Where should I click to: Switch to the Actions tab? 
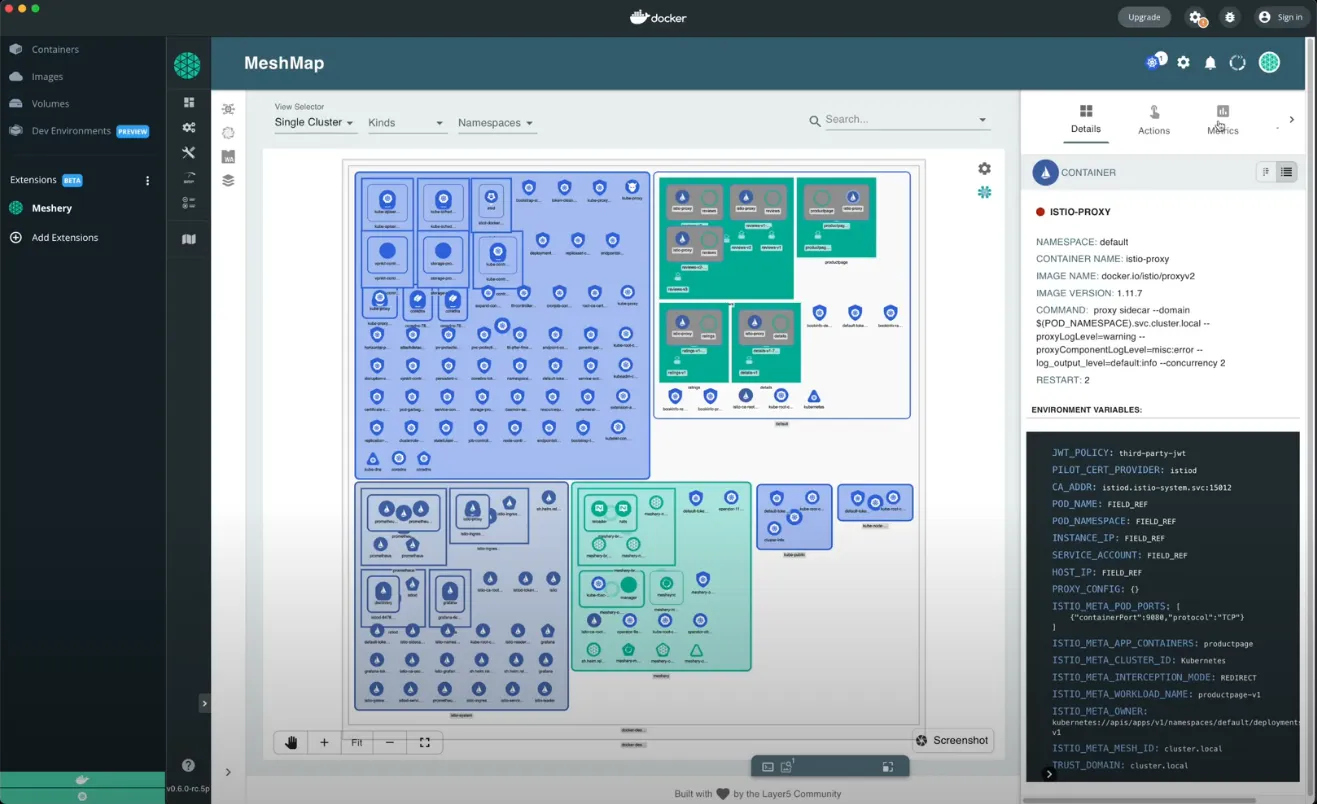pos(1153,121)
